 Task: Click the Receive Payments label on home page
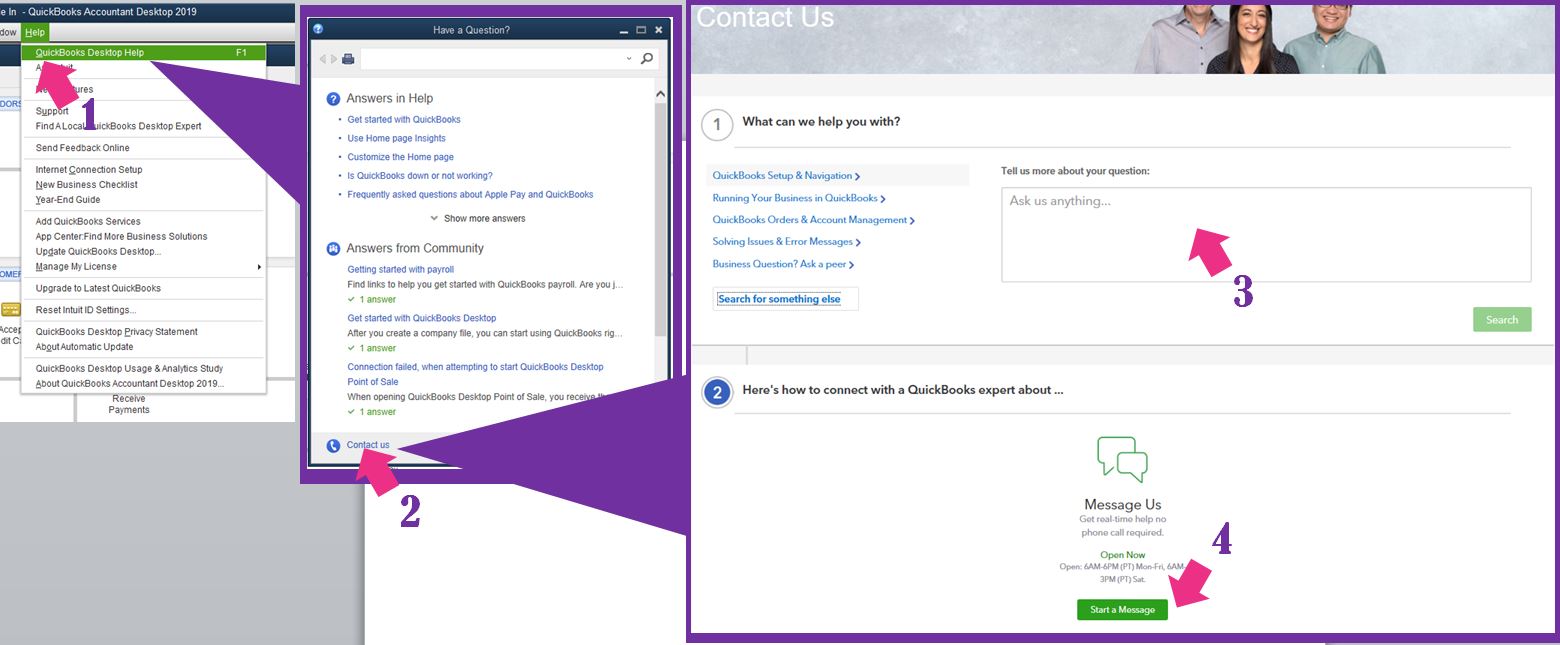(x=129, y=404)
